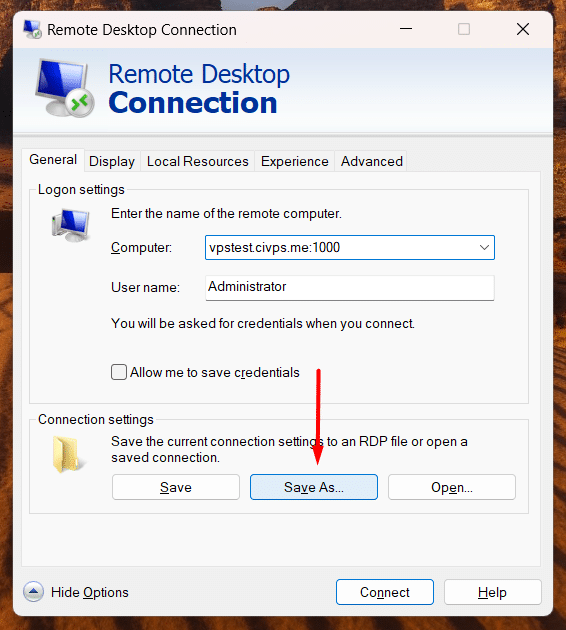566x630 pixels.
Task: Click the computer icon in Logon settings
Action: [71, 225]
